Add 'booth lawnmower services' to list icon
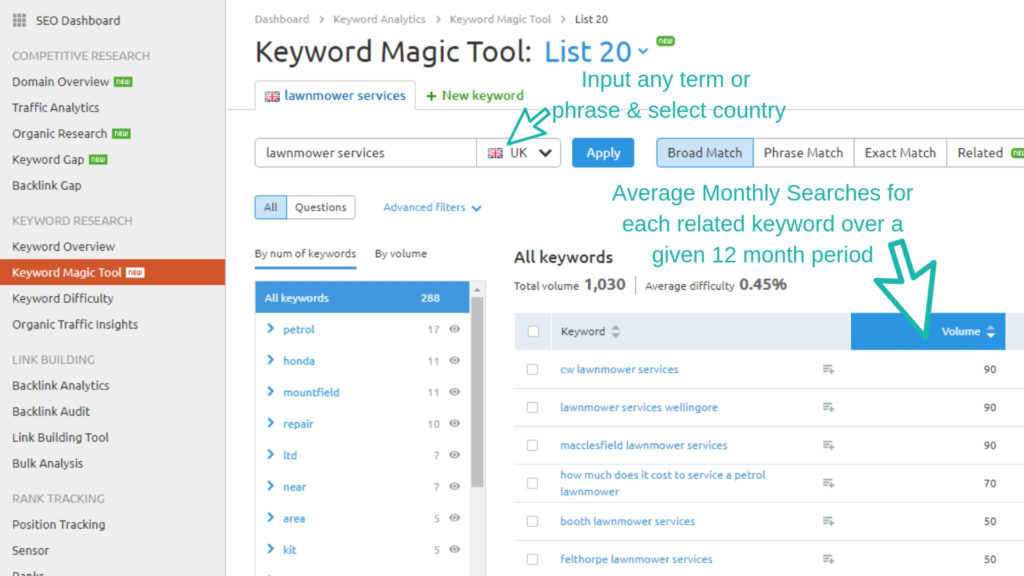Viewport: 1024px width, 576px height. pyautogui.click(x=828, y=520)
